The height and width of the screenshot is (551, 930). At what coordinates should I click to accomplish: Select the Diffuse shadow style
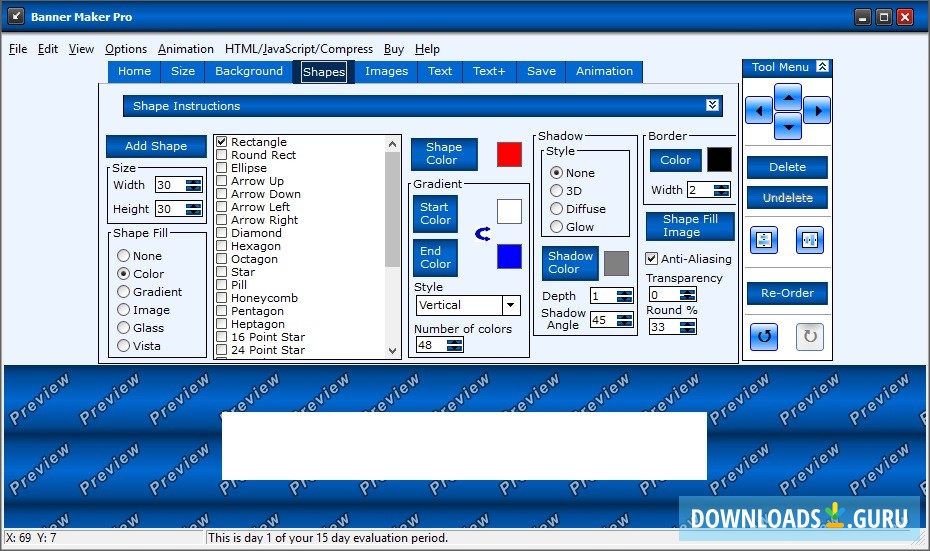click(x=556, y=209)
